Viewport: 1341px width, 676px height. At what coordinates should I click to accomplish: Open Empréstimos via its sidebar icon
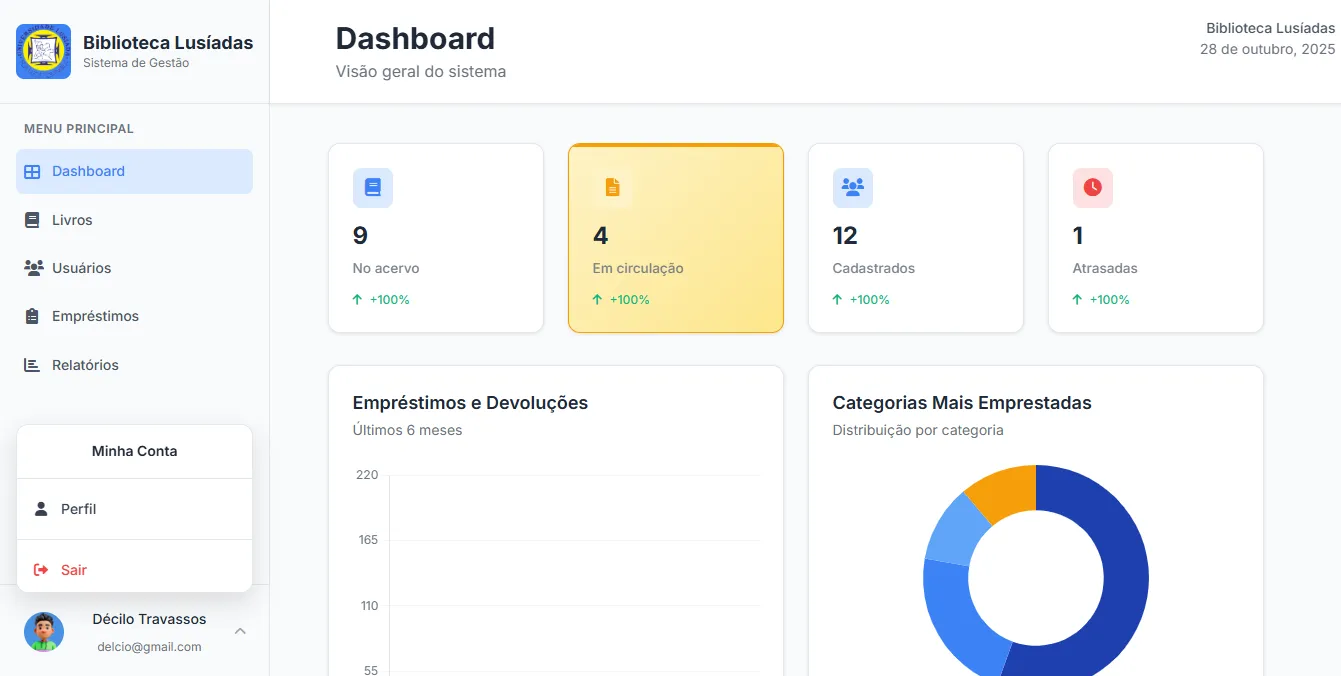[31, 316]
